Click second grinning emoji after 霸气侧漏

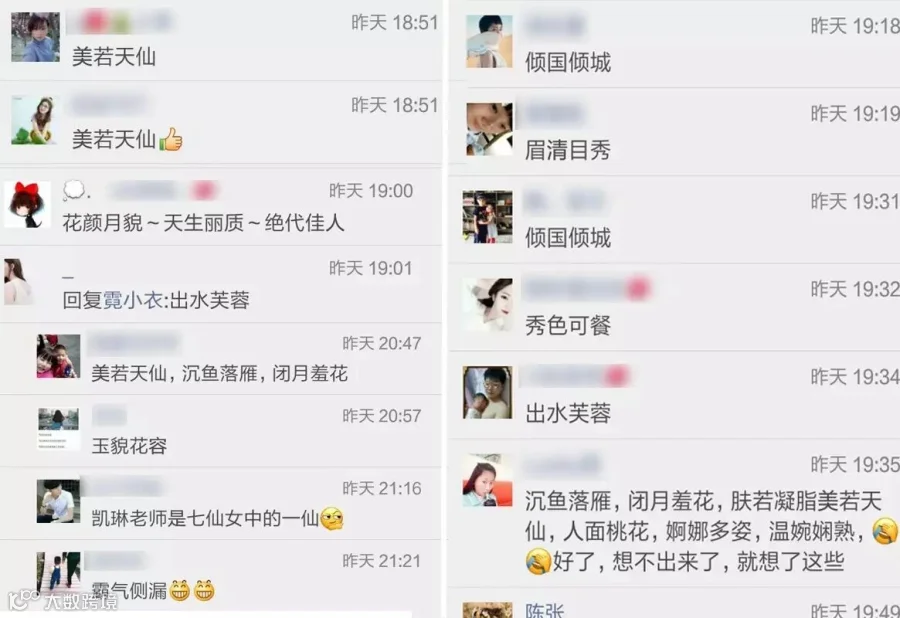tap(204, 590)
